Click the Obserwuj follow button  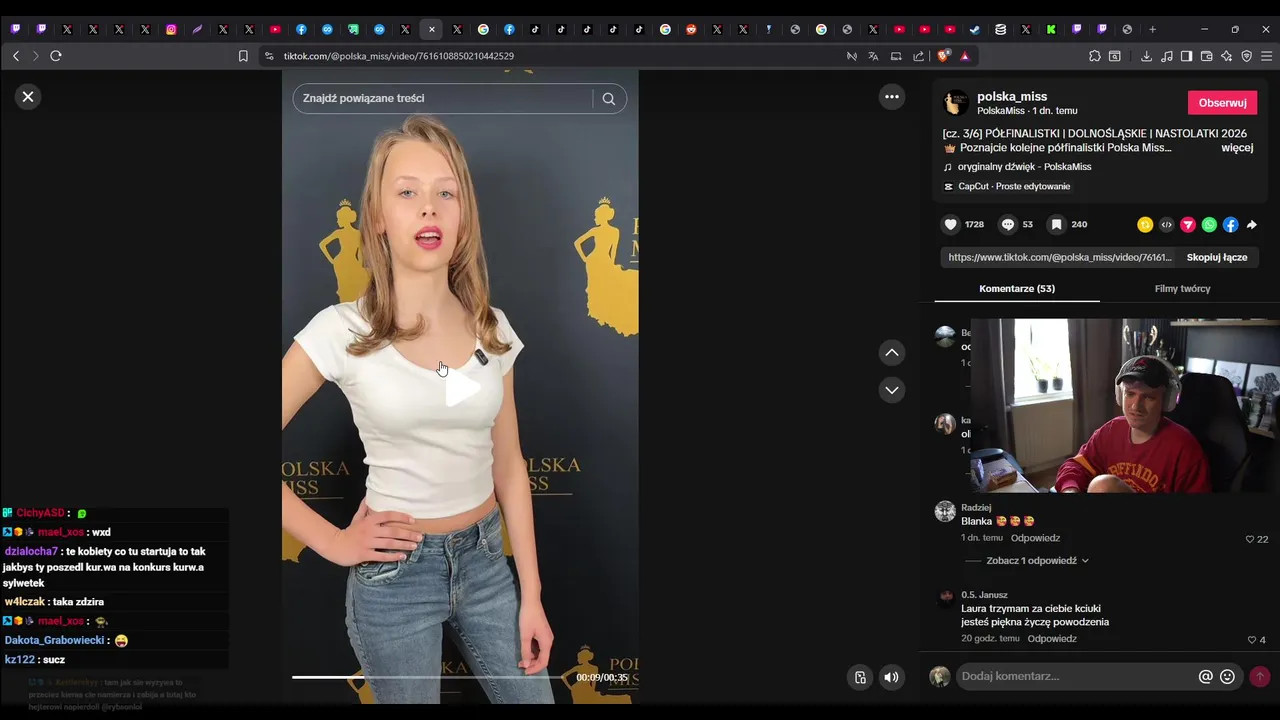1222,103
